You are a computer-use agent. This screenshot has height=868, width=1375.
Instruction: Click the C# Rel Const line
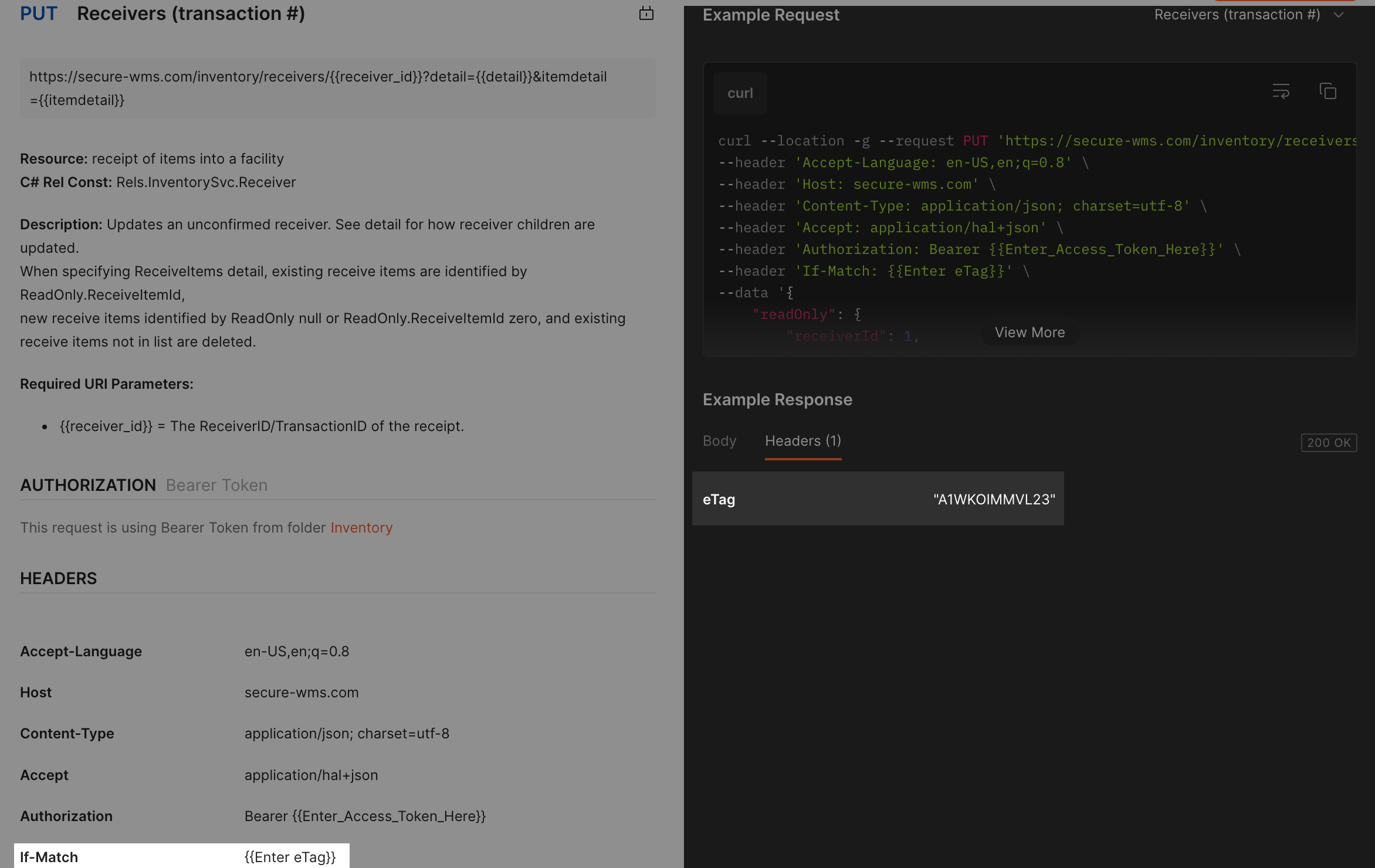(x=158, y=182)
